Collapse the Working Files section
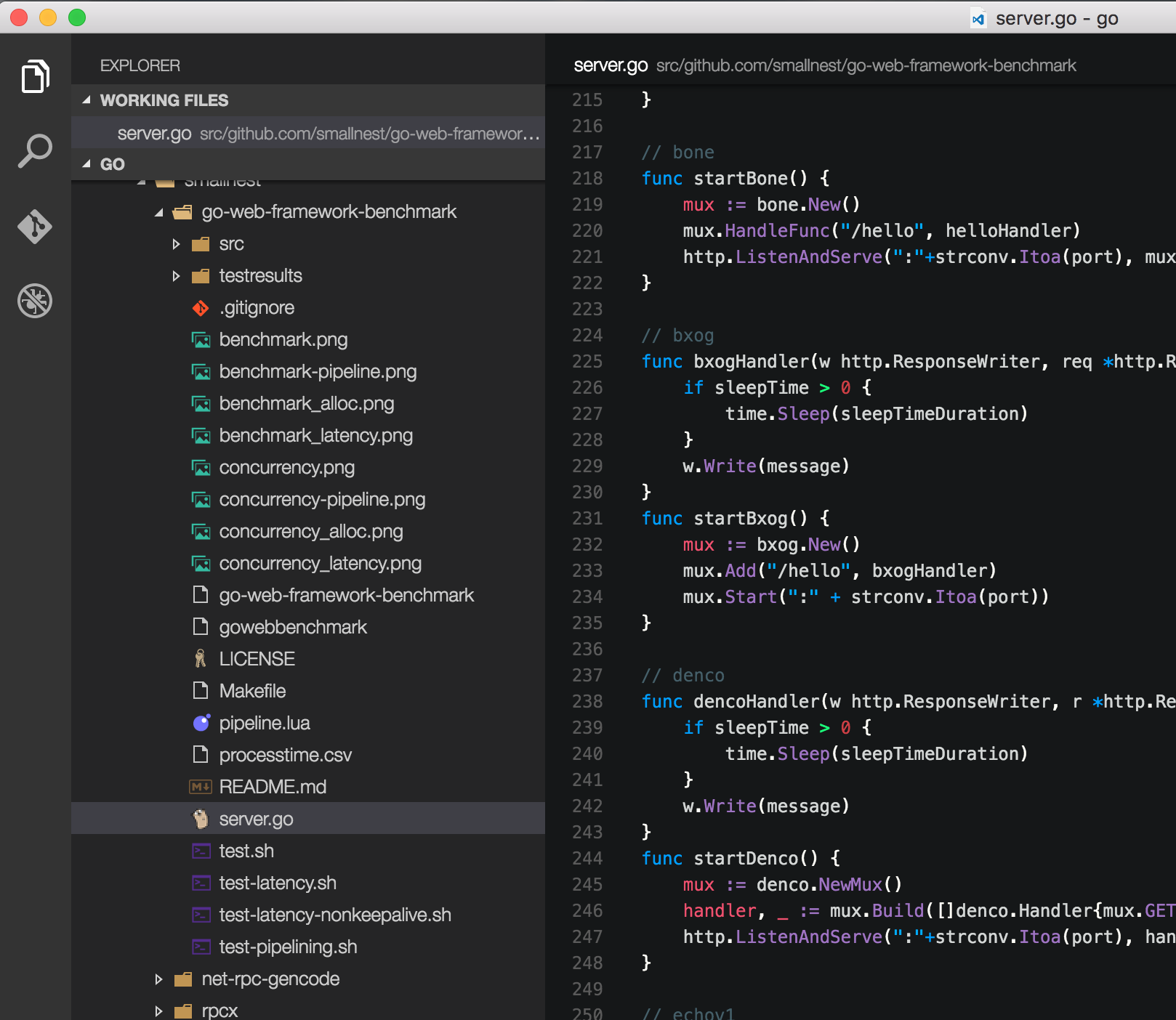The height and width of the screenshot is (1020, 1176). coord(86,100)
